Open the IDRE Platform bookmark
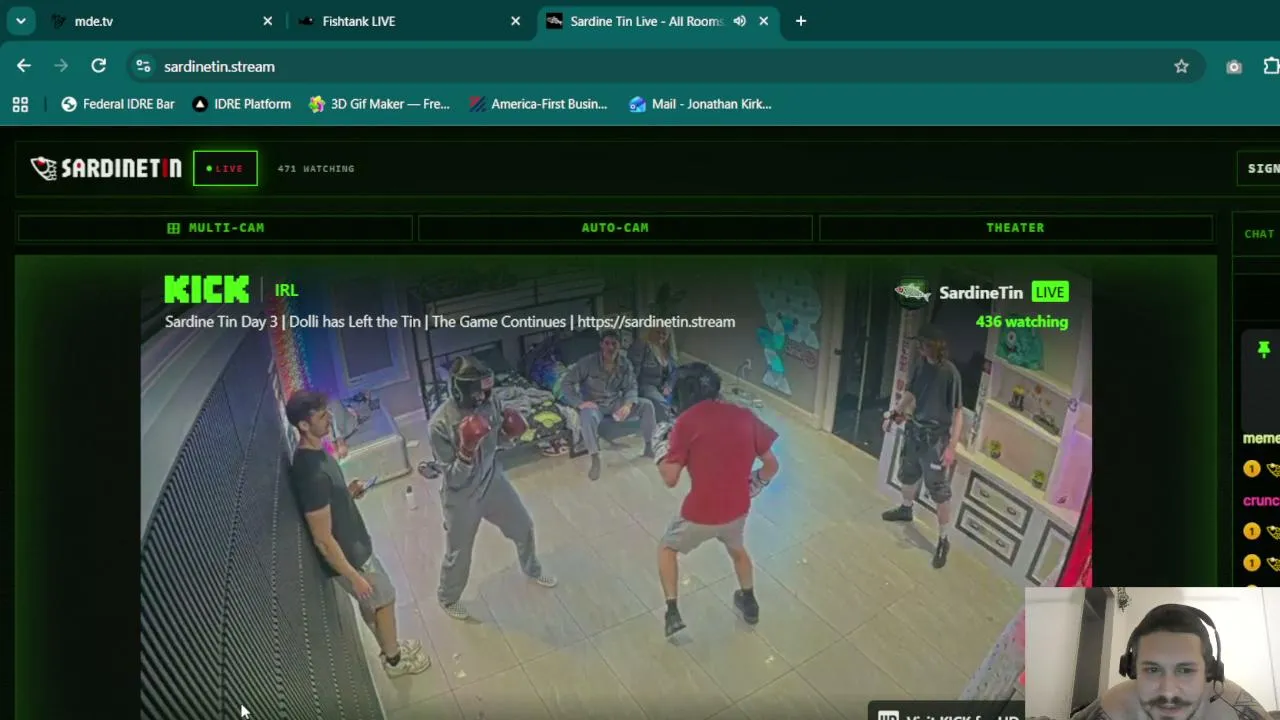This screenshot has height=720, width=1280. (242, 104)
